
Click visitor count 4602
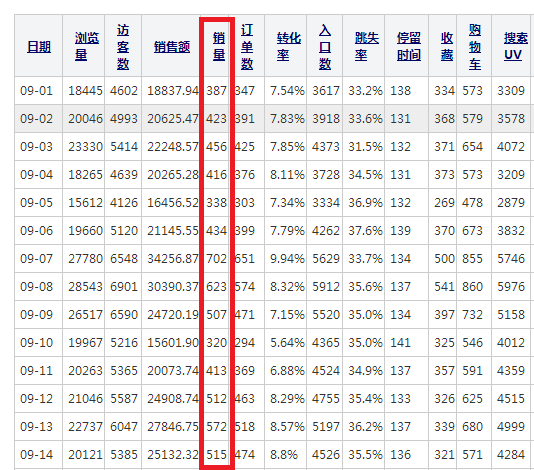[x=124, y=91]
